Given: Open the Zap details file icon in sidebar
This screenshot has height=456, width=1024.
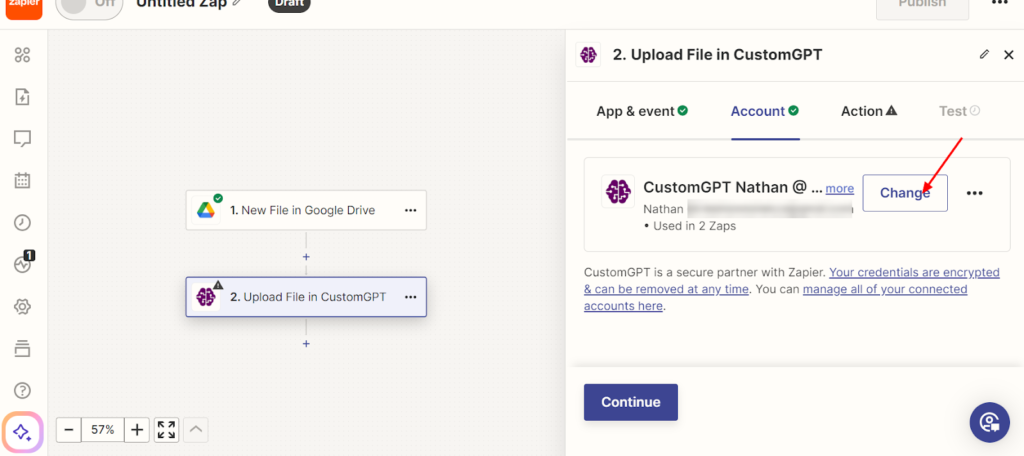Looking at the screenshot, I should (x=22, y=97).
